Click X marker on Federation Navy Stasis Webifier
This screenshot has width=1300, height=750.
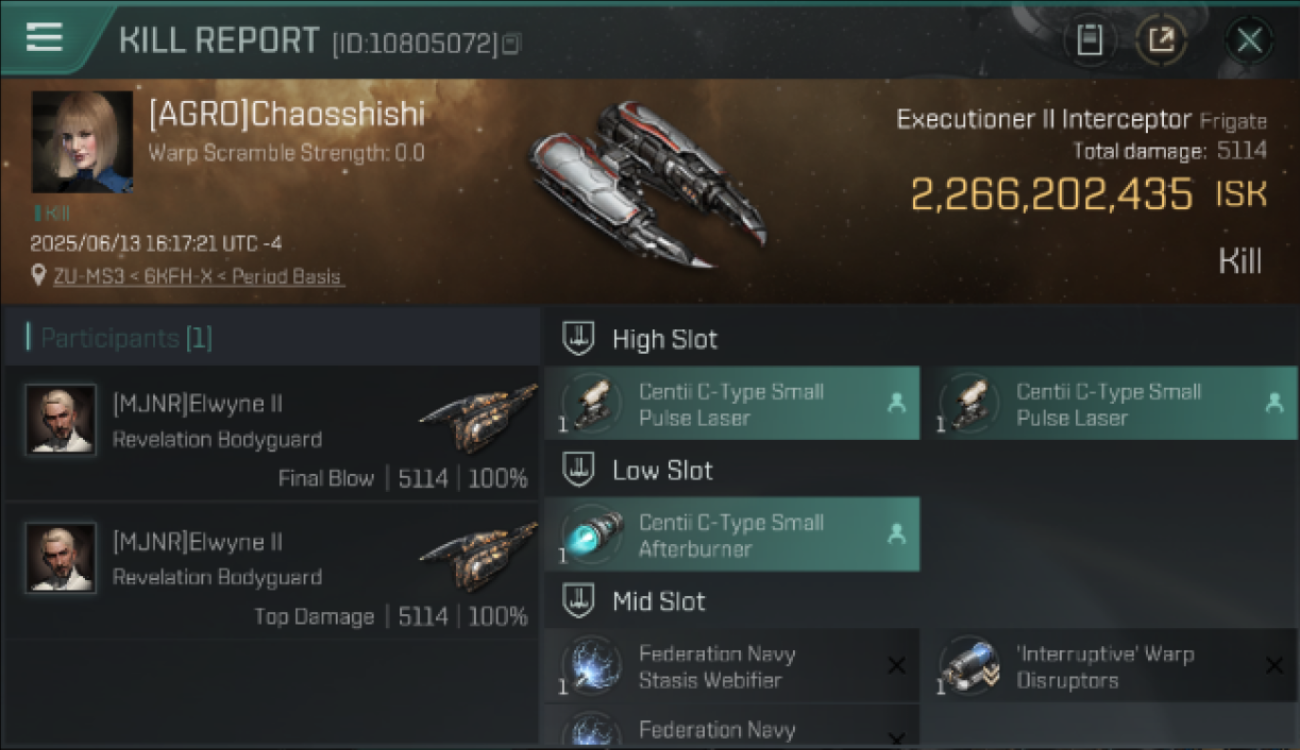point(896,666)
